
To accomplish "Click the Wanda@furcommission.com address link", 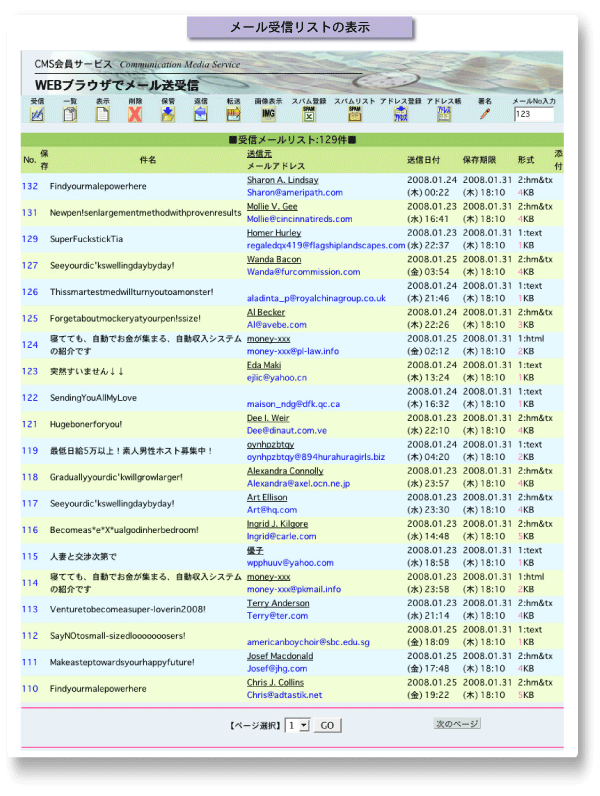I will (304, 272).
